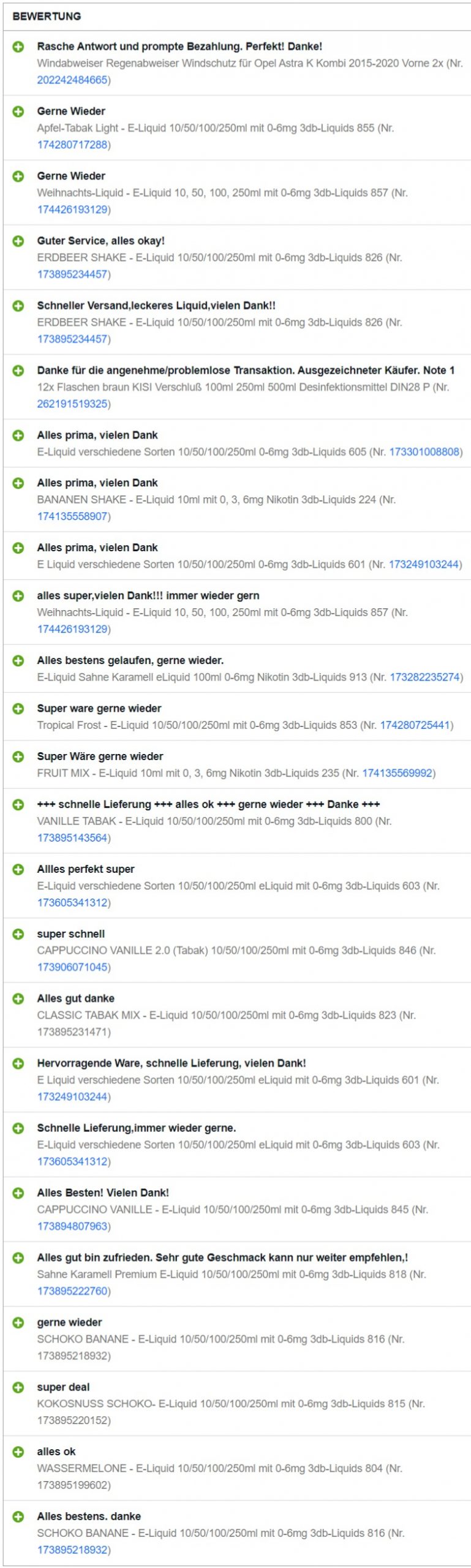Follow Sahne Karamell item link 173282235274
Screen dimensions: 471x1568
point(424,677)
